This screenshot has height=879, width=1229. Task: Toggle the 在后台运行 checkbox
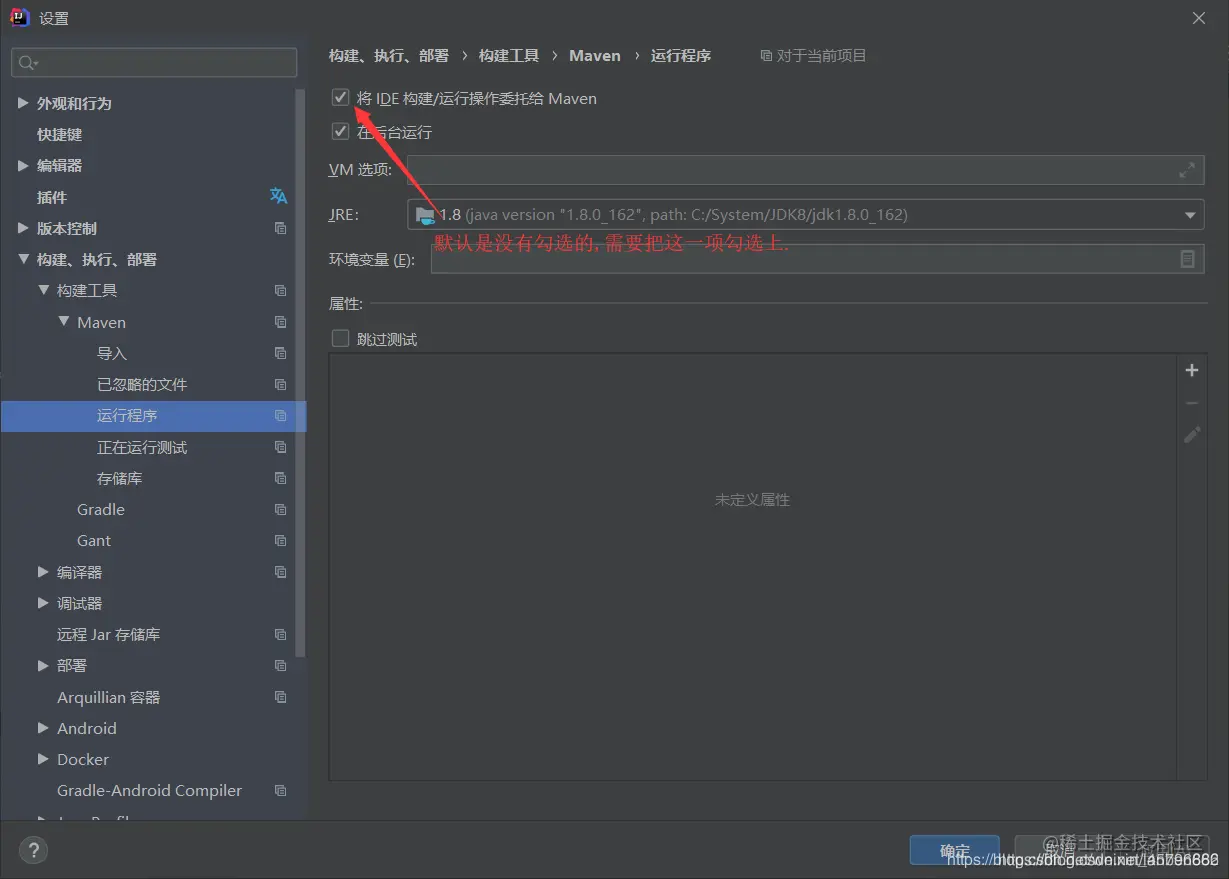(x=340, y=132)
